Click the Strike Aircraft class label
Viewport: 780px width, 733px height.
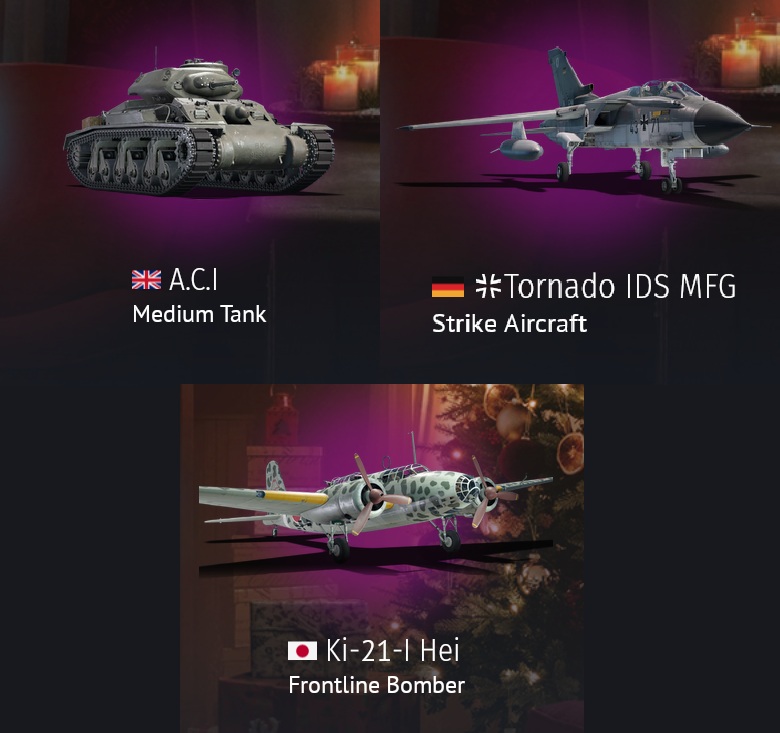click(509, 324)
